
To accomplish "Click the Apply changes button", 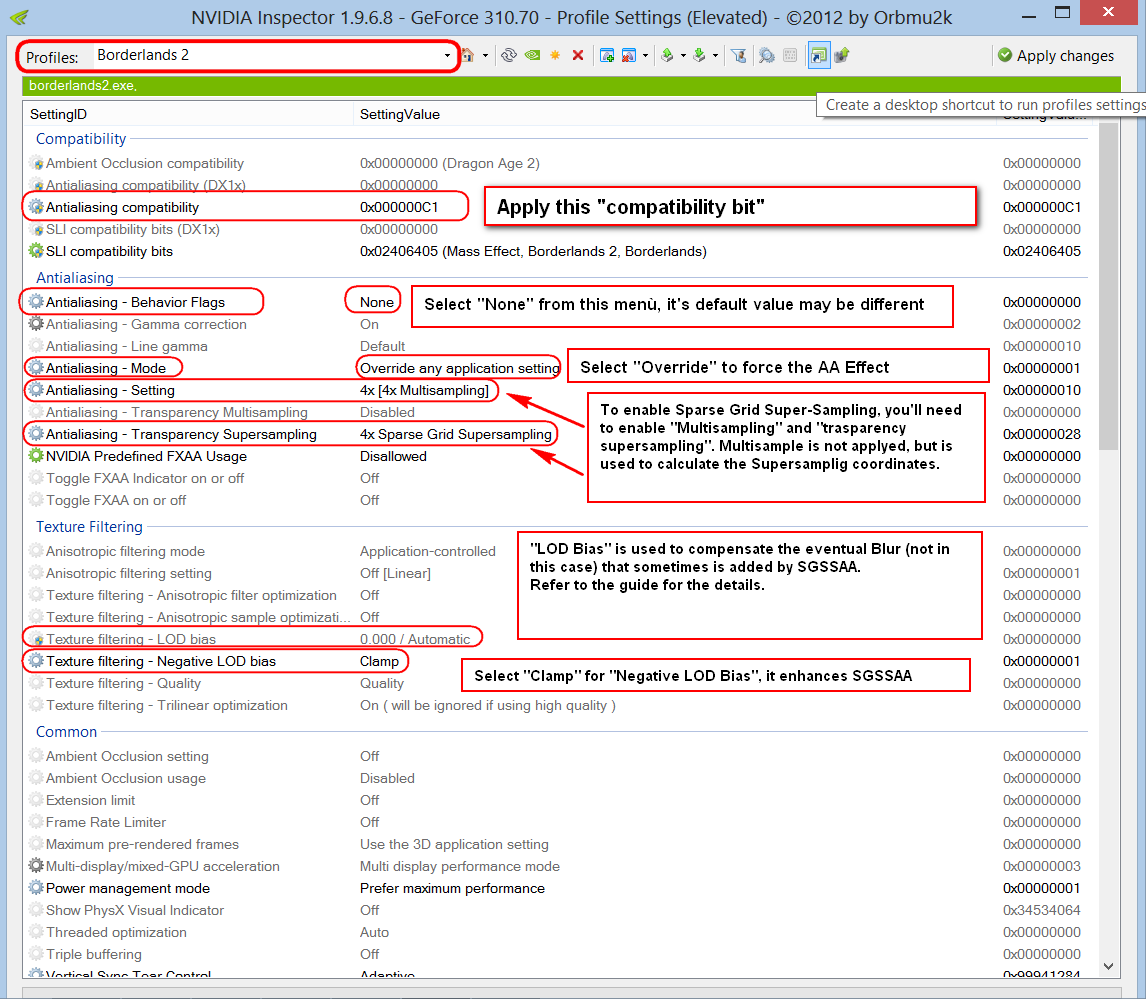I will (1056, 56).
